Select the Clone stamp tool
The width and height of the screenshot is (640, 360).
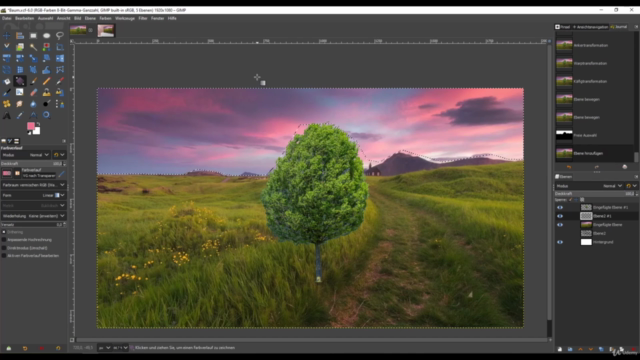47,93
